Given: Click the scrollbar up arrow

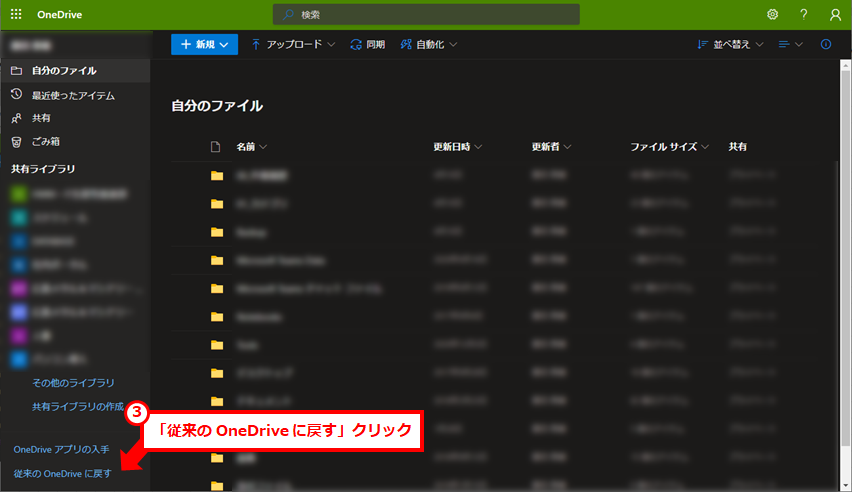Looking at the screenshot, I should pos(845,66).
